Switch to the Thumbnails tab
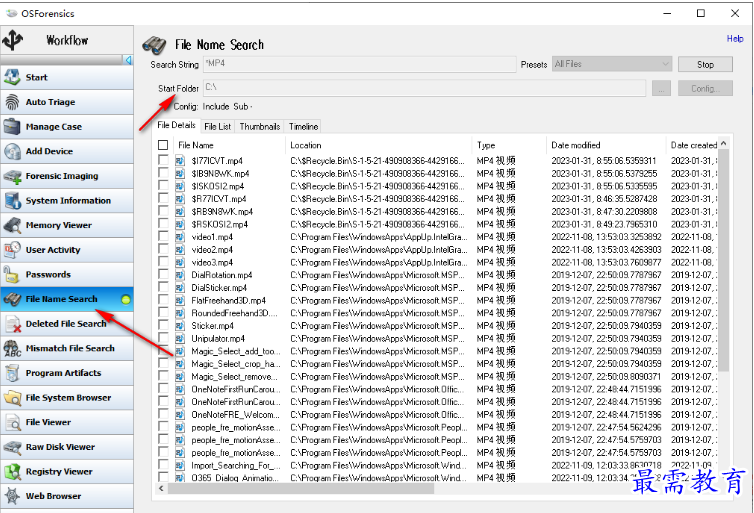The height and width of the screenshot is (513, 754). tap(260, 126)
